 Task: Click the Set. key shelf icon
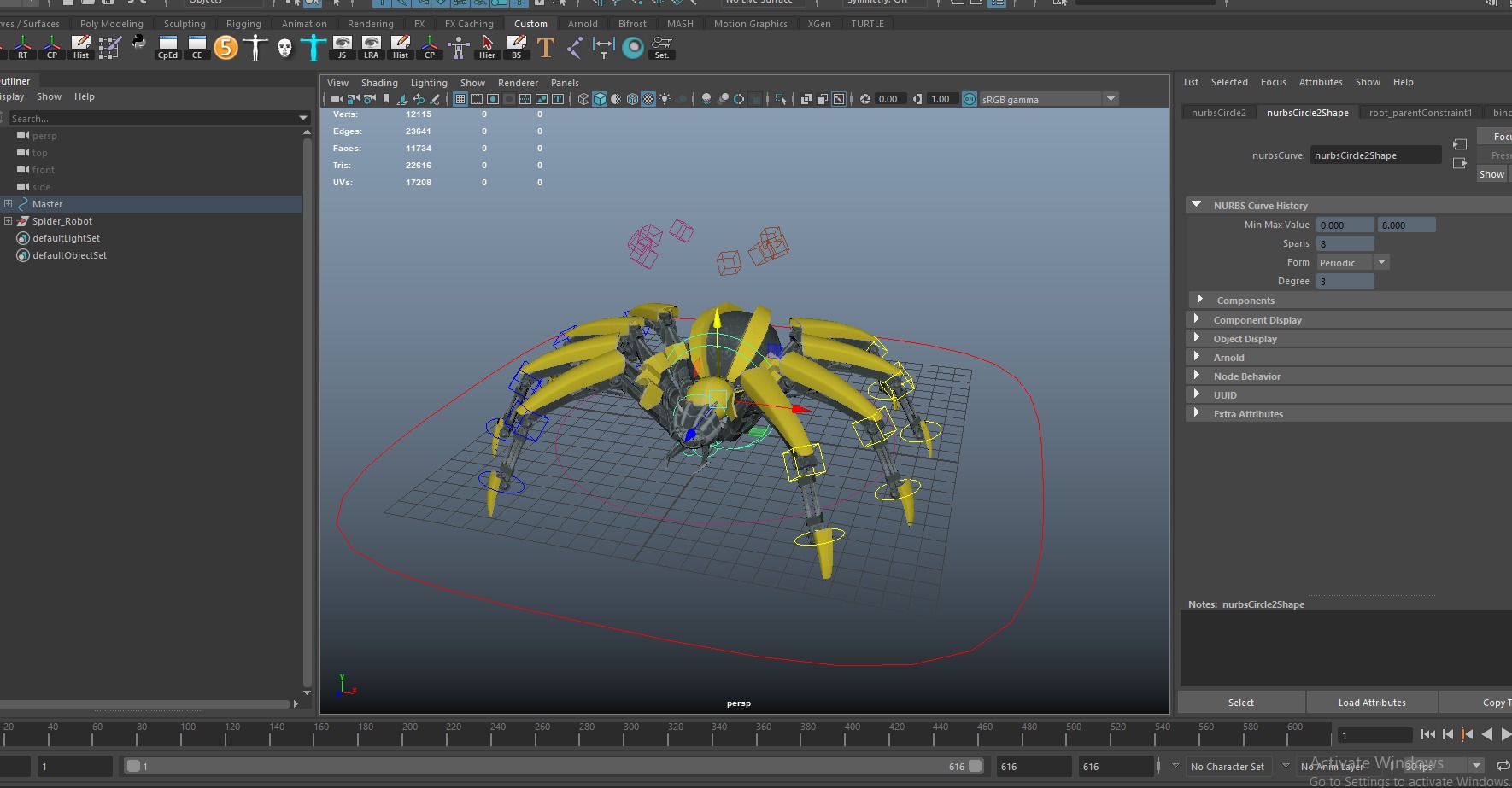click(x=661, y=47)
